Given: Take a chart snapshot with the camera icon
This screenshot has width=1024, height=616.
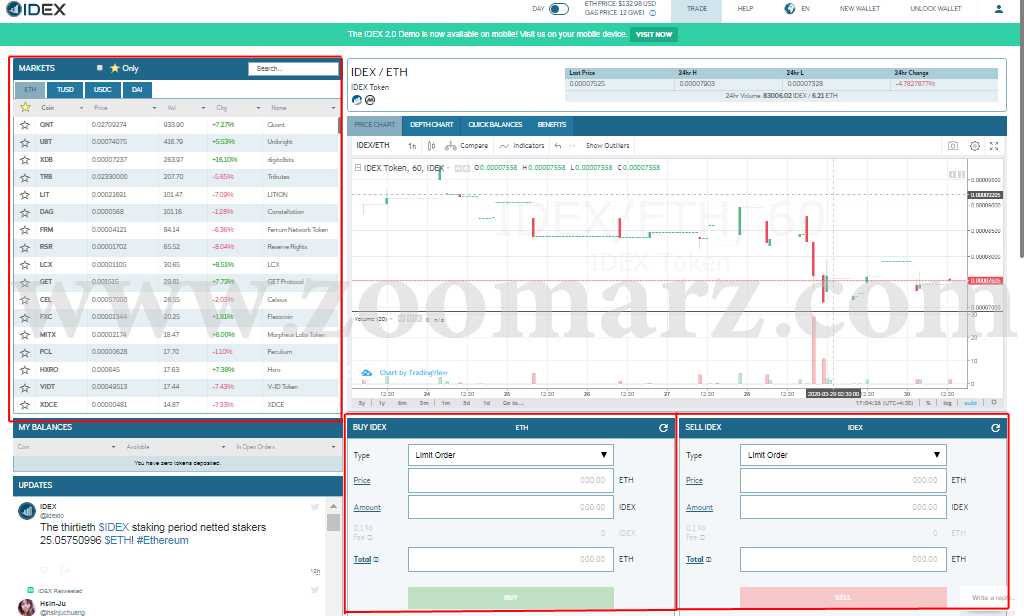Looking at the screenshot, I should click(953, 146).
